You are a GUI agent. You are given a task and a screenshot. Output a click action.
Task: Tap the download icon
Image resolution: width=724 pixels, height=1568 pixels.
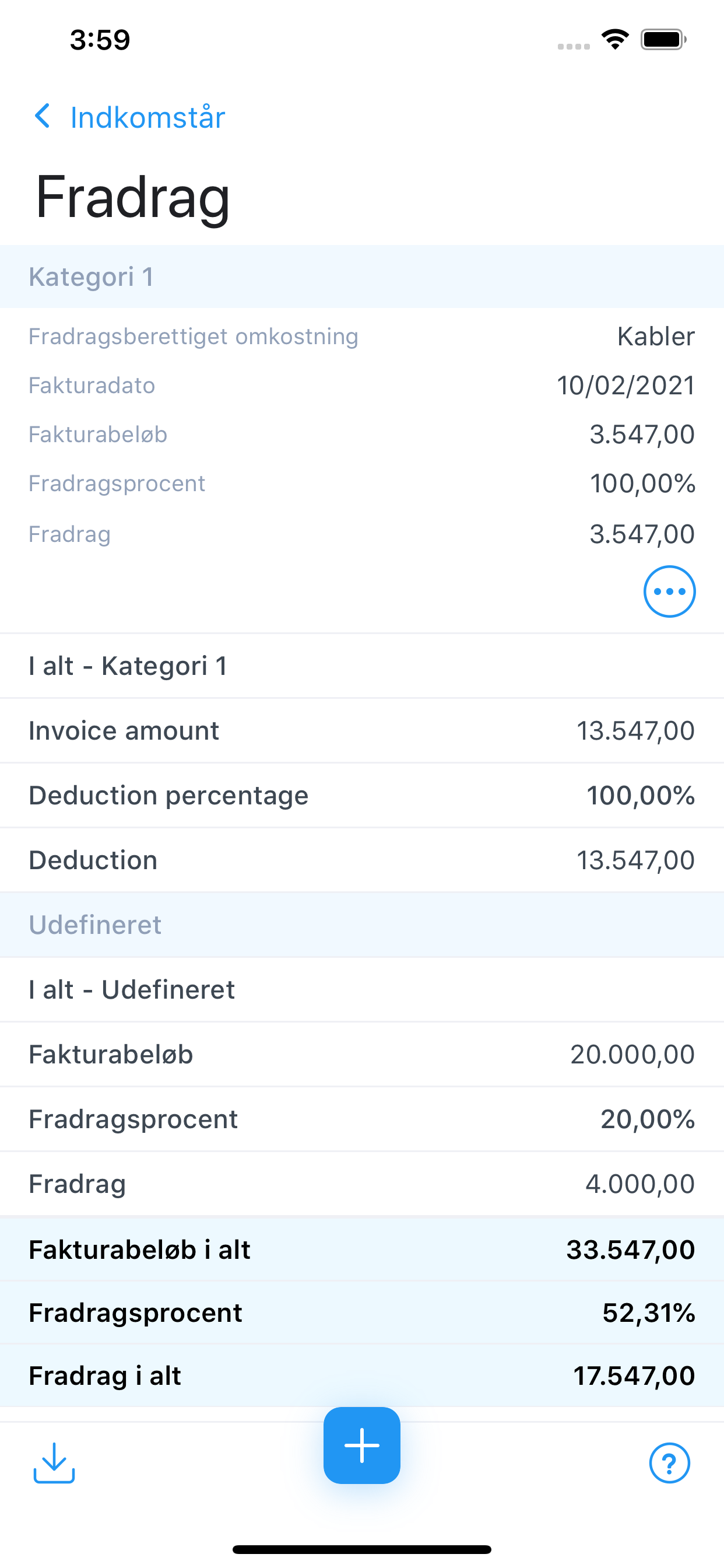(x=54, y=1462)
